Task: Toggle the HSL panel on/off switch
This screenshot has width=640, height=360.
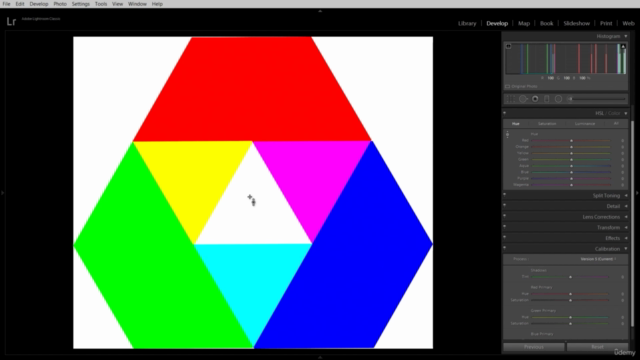Action: [x=505, y=113]
